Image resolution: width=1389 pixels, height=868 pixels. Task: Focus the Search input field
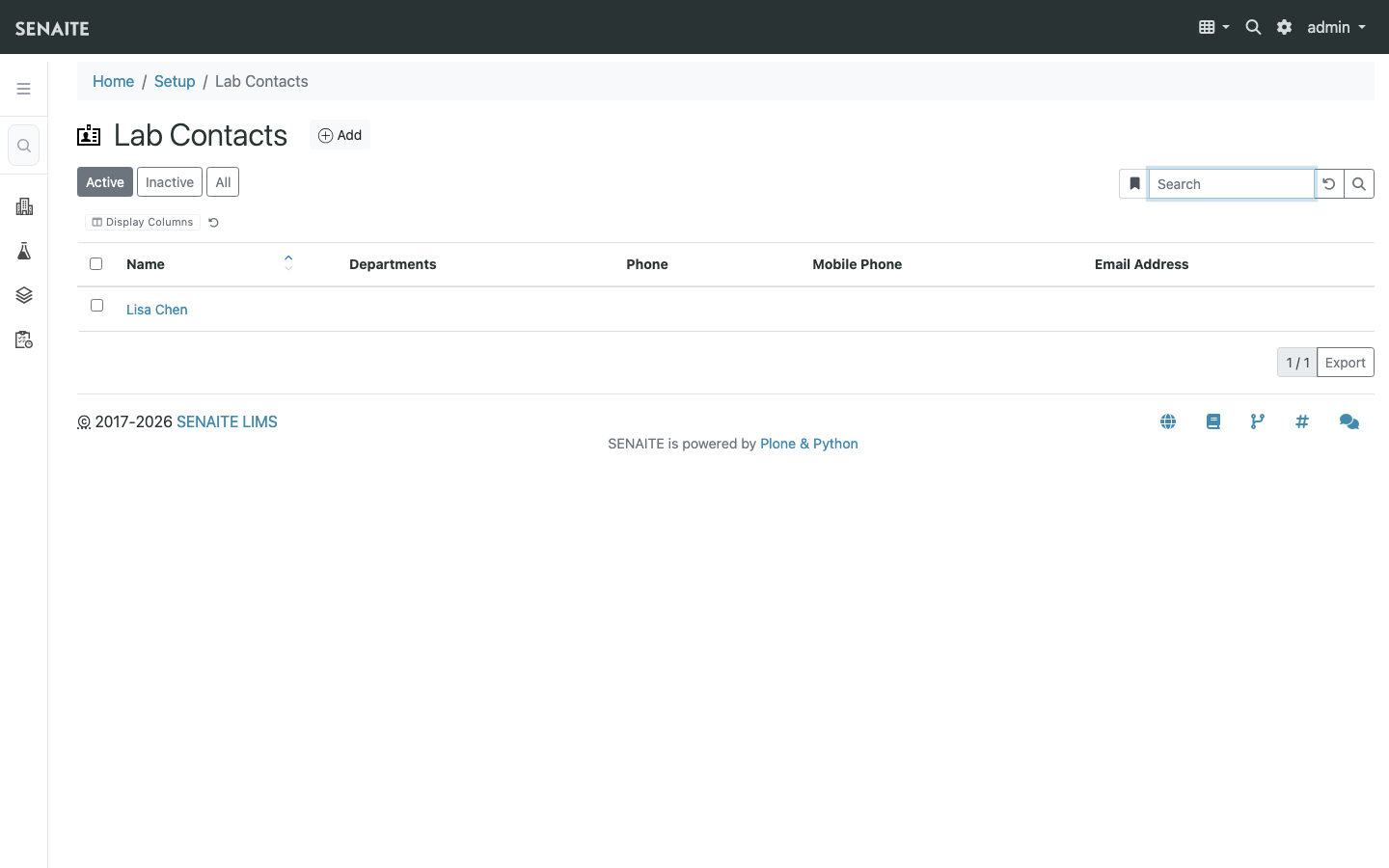(x=1231, y=183)
